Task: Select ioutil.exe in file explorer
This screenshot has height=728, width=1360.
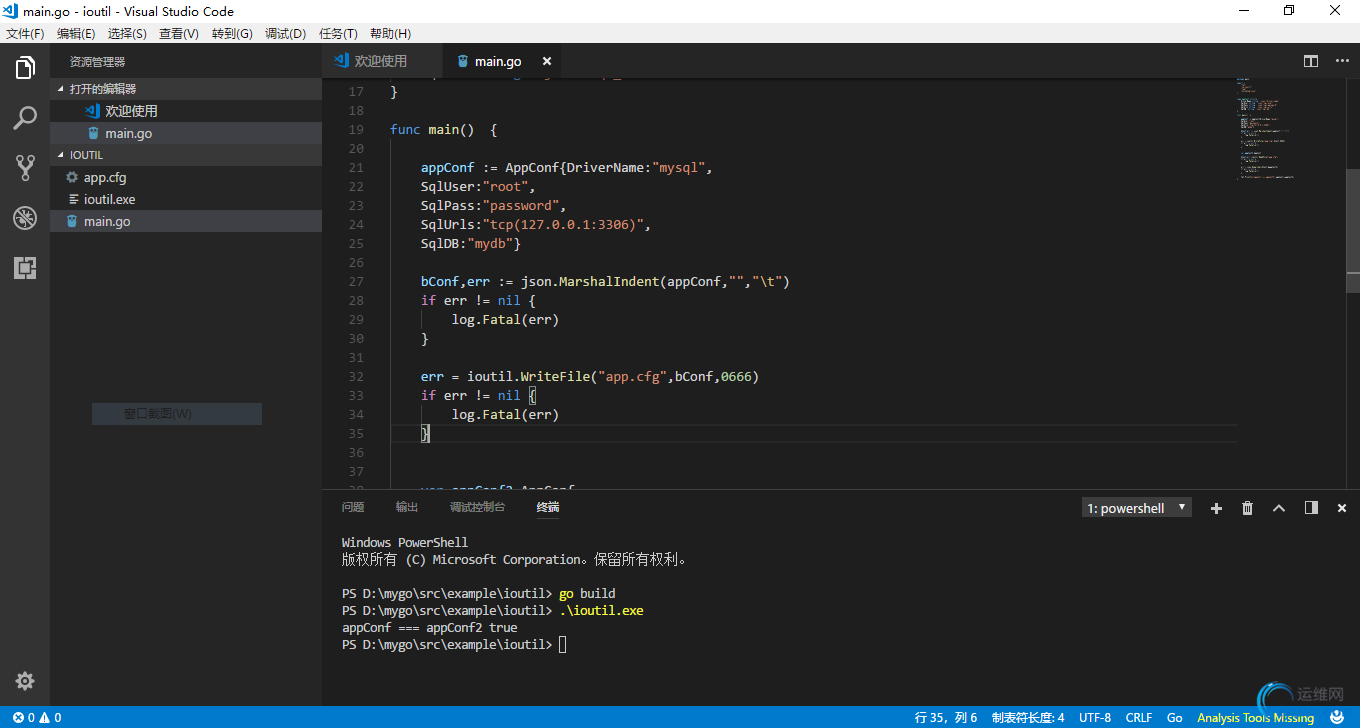Action: pyautogui.click(x=186, y=199)
